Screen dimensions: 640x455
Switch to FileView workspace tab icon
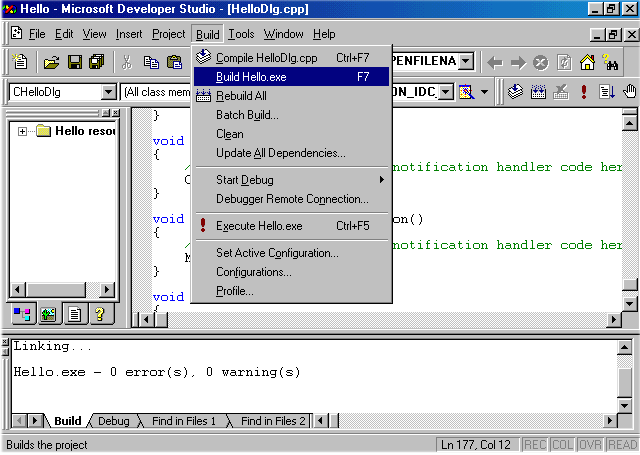75,314
